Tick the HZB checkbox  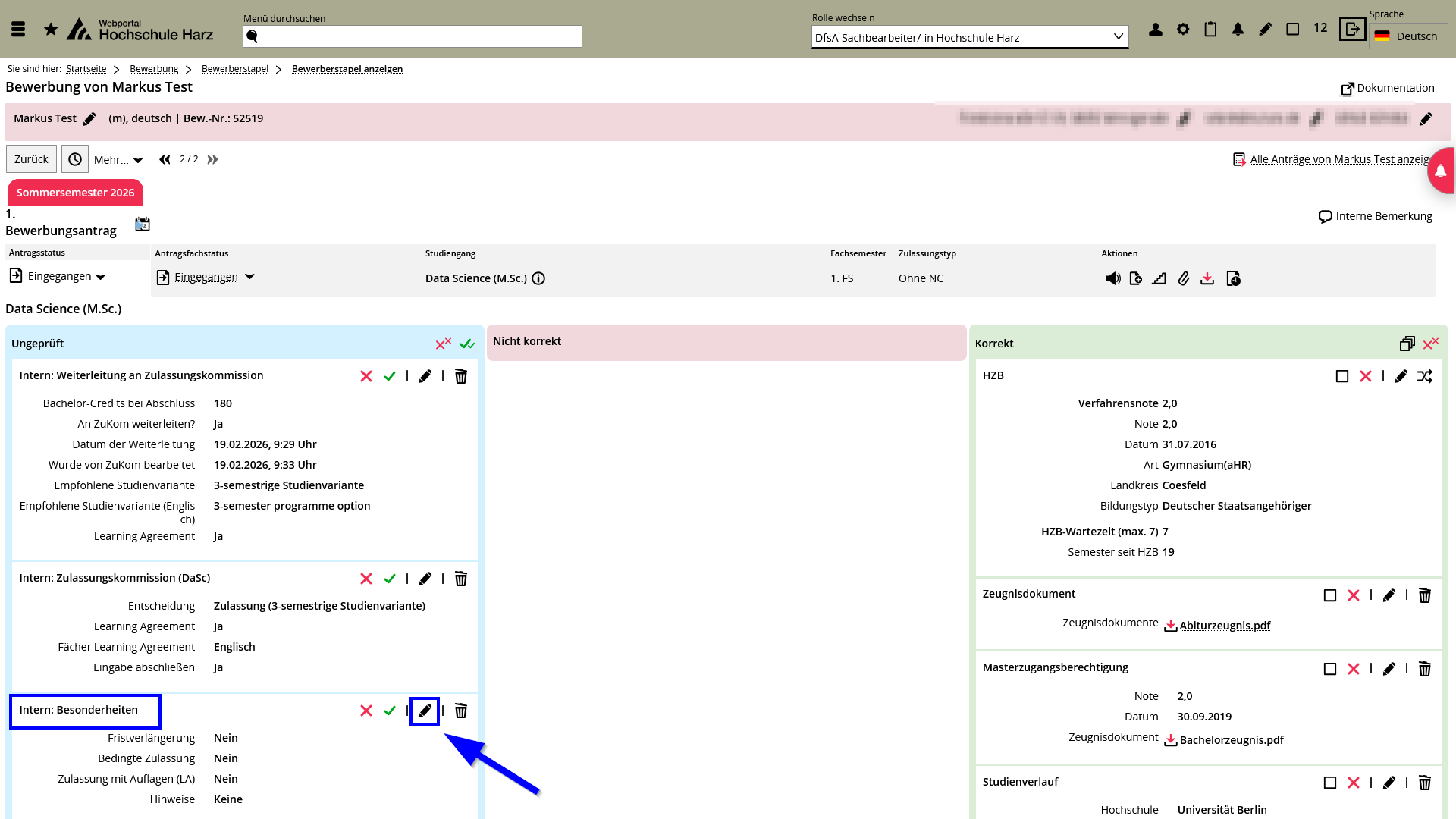1341,376
